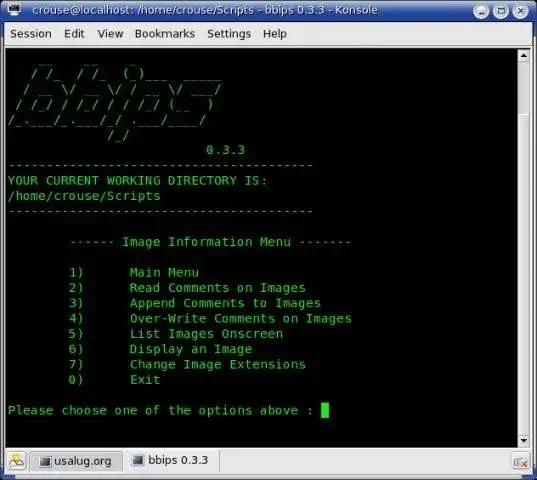
Task: Click the close session icon at bottom right
Action: [521, 462]
